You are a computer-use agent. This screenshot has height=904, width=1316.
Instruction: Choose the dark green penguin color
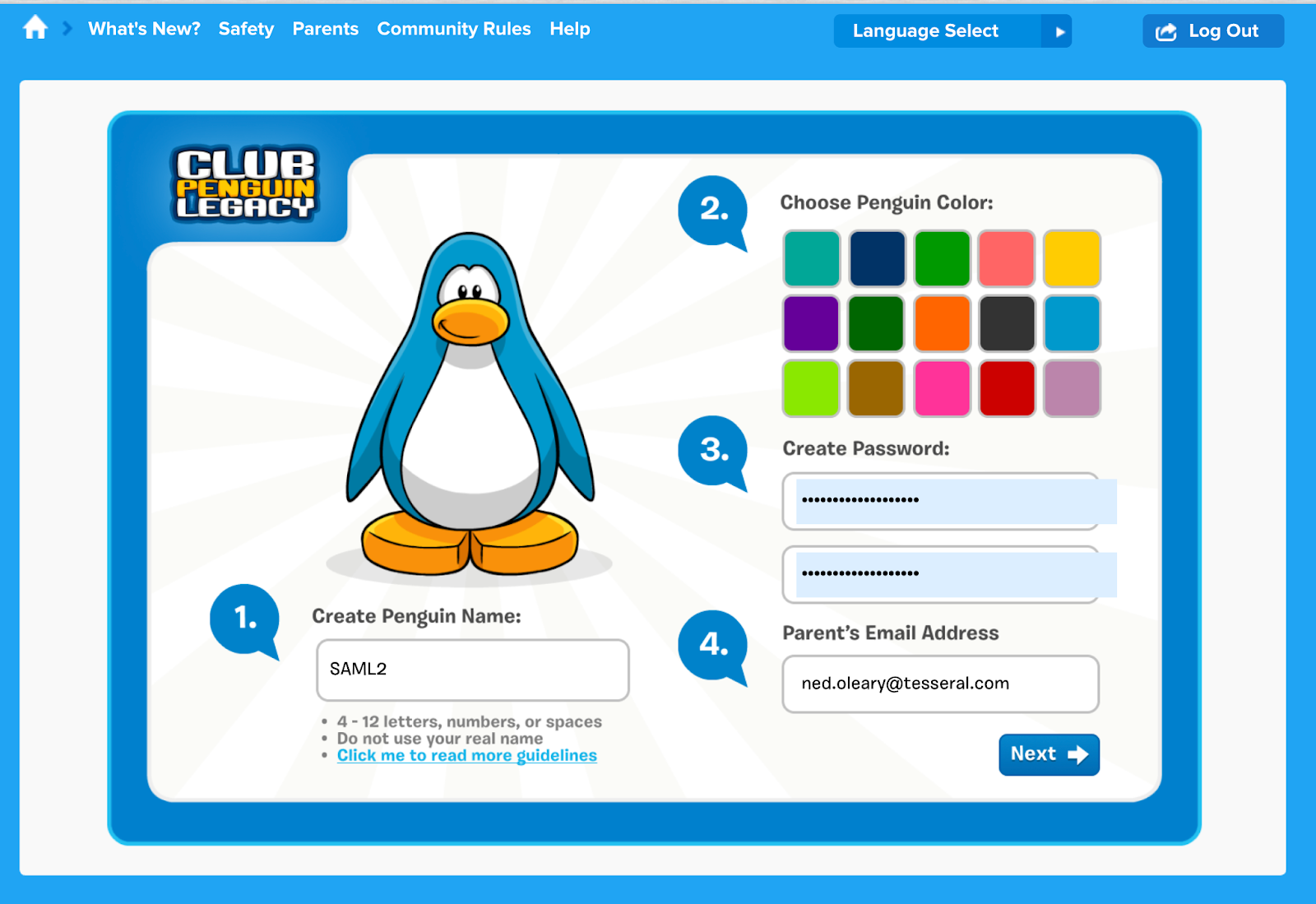coord(877,323)
